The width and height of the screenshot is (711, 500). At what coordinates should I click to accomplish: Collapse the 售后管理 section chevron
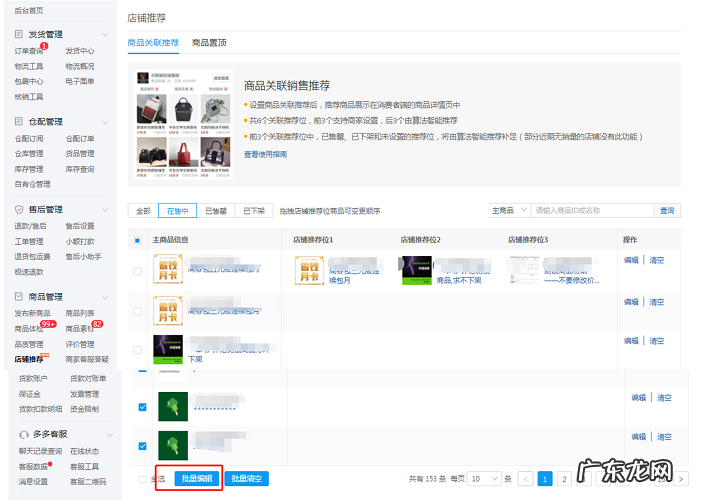105,210
